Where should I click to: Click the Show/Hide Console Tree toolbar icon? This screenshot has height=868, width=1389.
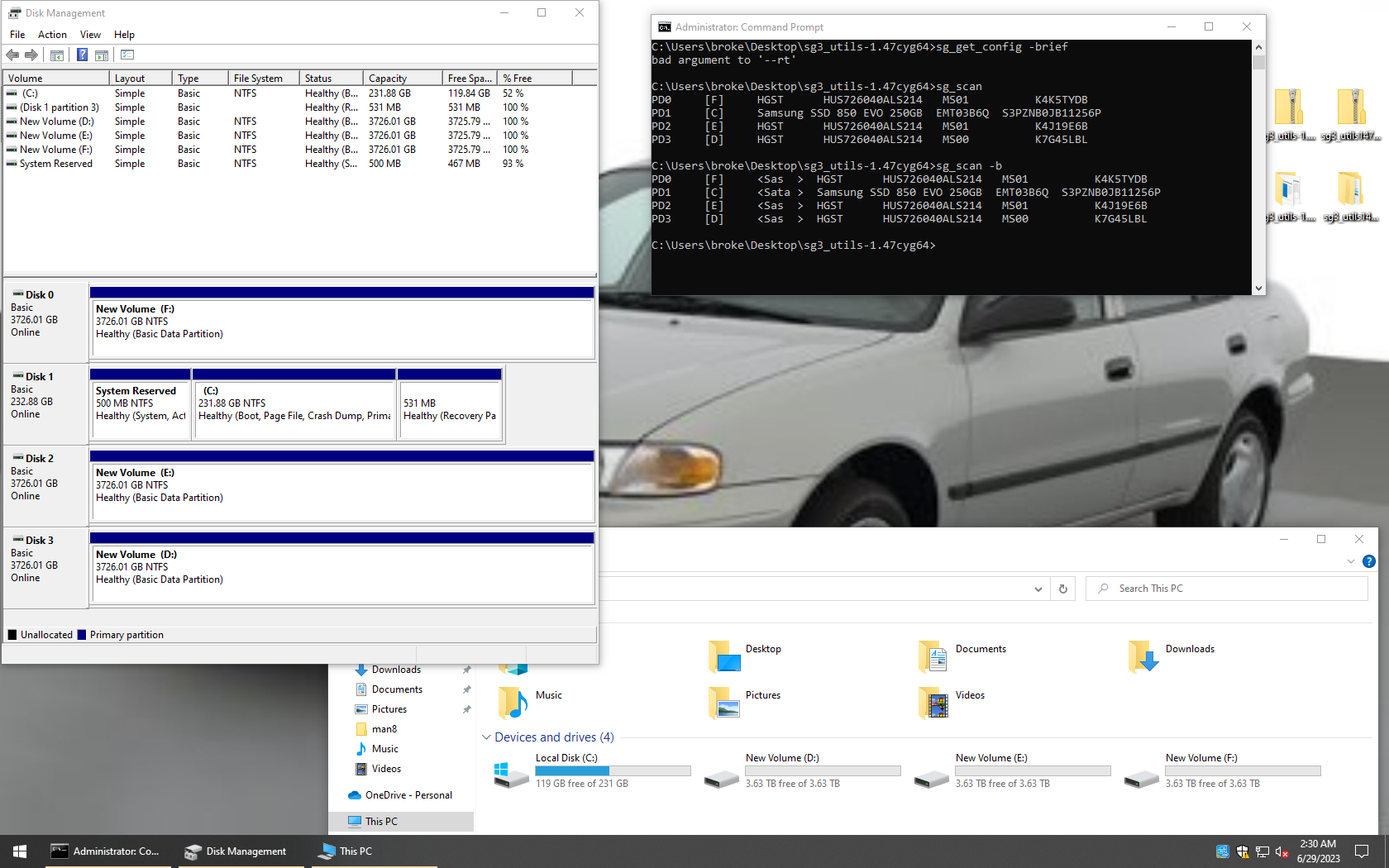57,55
